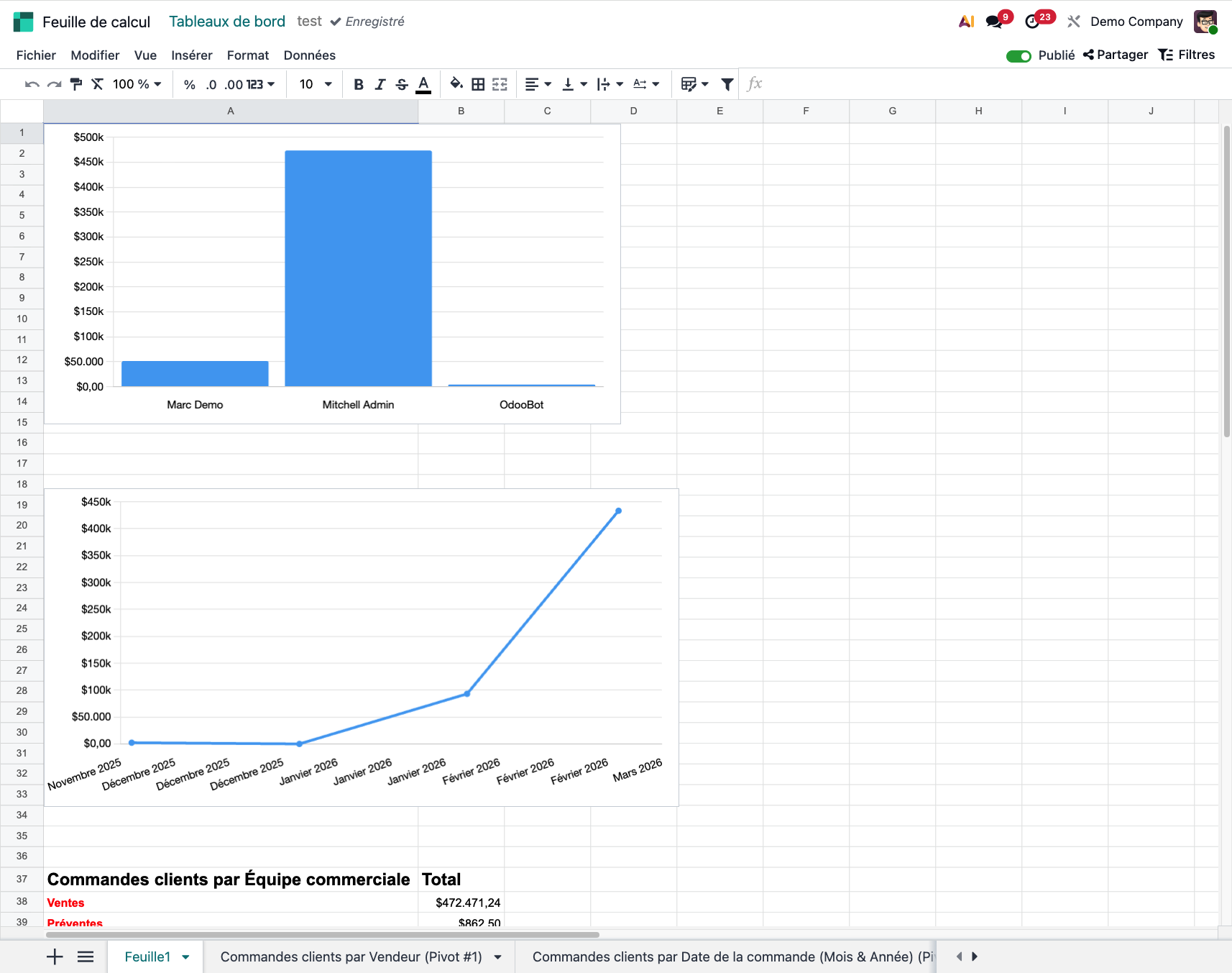The image size is (1232, 973).
Task: Open the activities clock icon
Action: [1032, 22]
